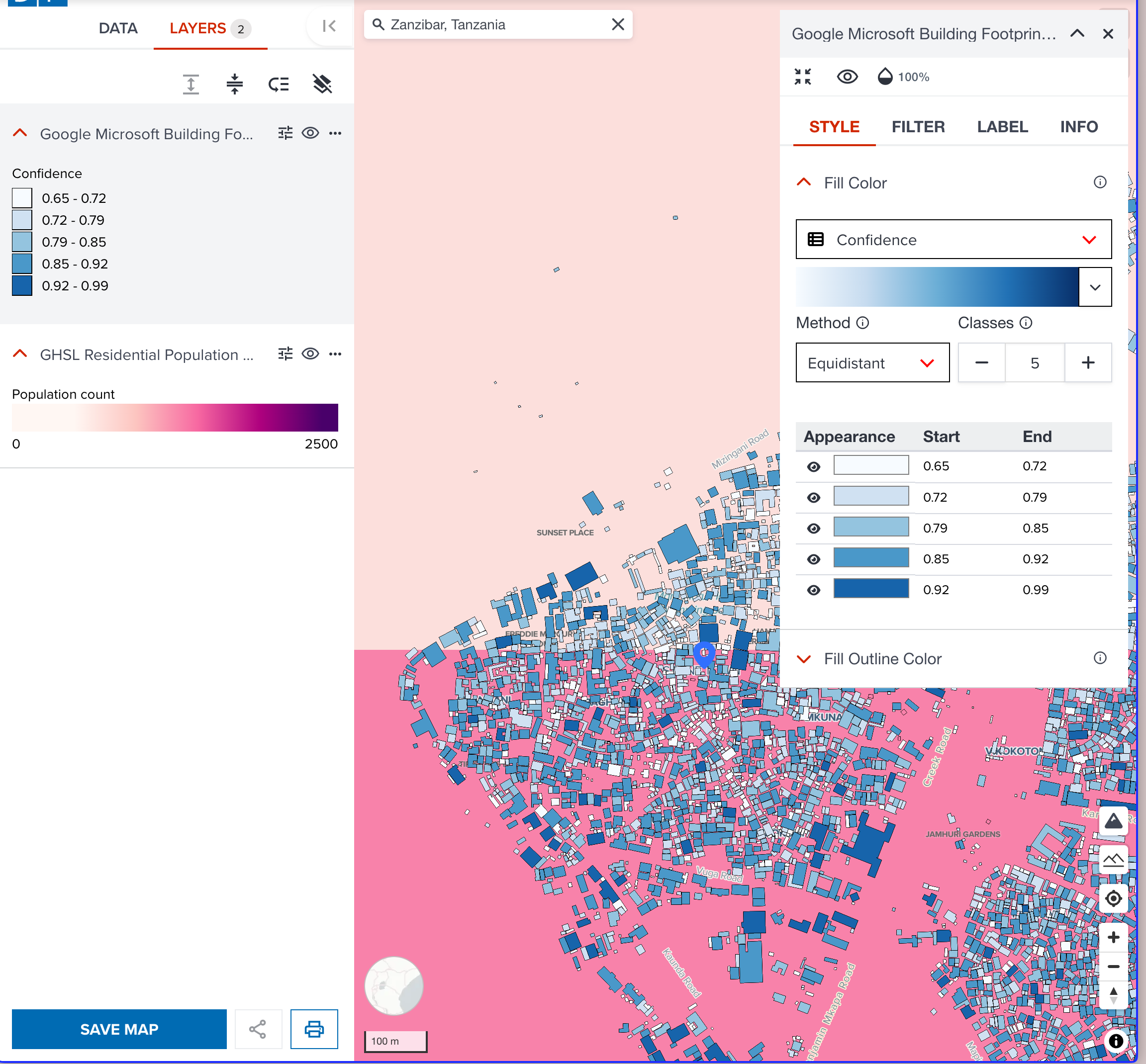Click the SAVE MAP button
This screenshot has width=1146, height=1064.
[119, 1029]
